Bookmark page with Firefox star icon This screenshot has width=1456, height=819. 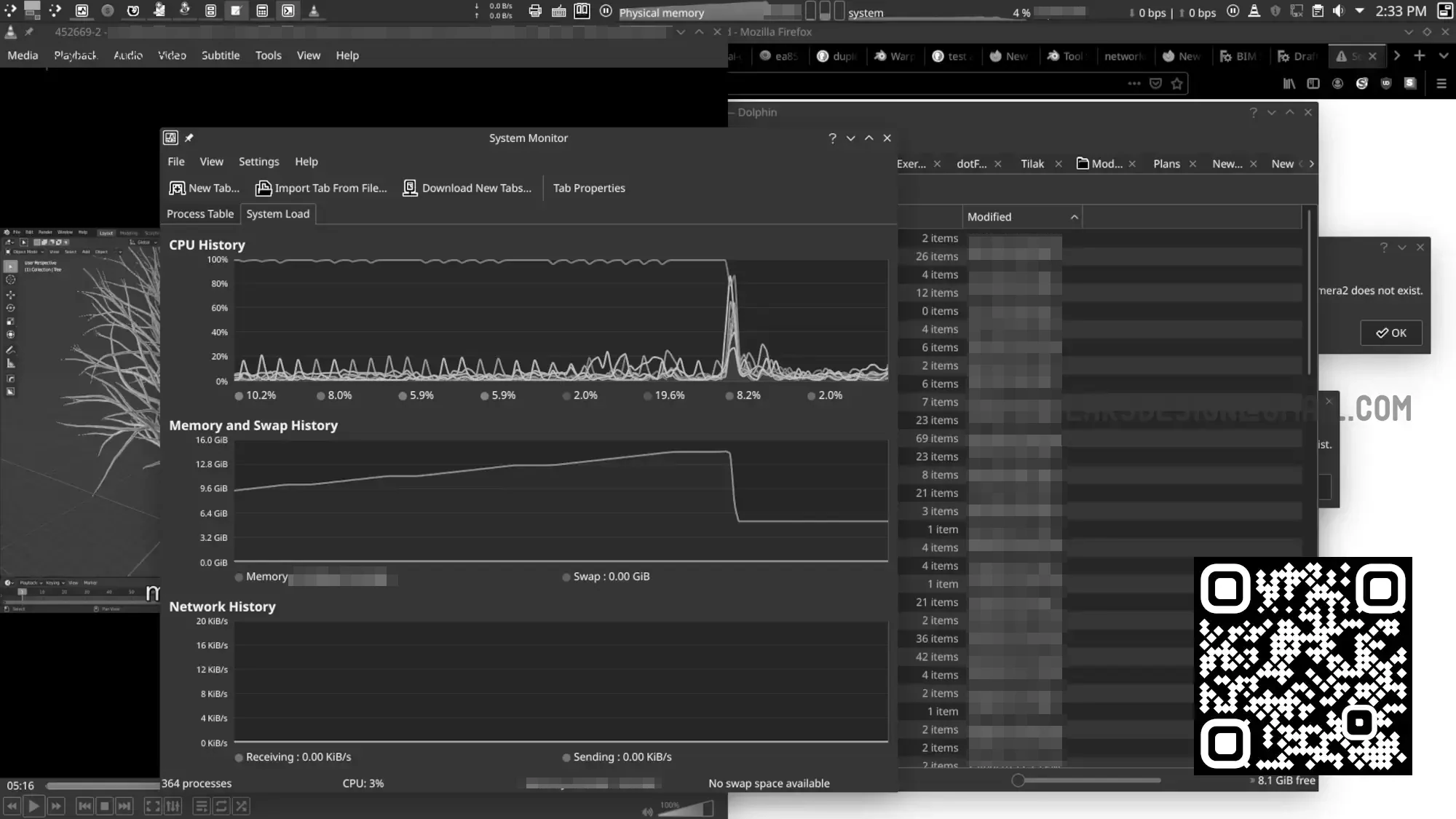[1176, 84]
